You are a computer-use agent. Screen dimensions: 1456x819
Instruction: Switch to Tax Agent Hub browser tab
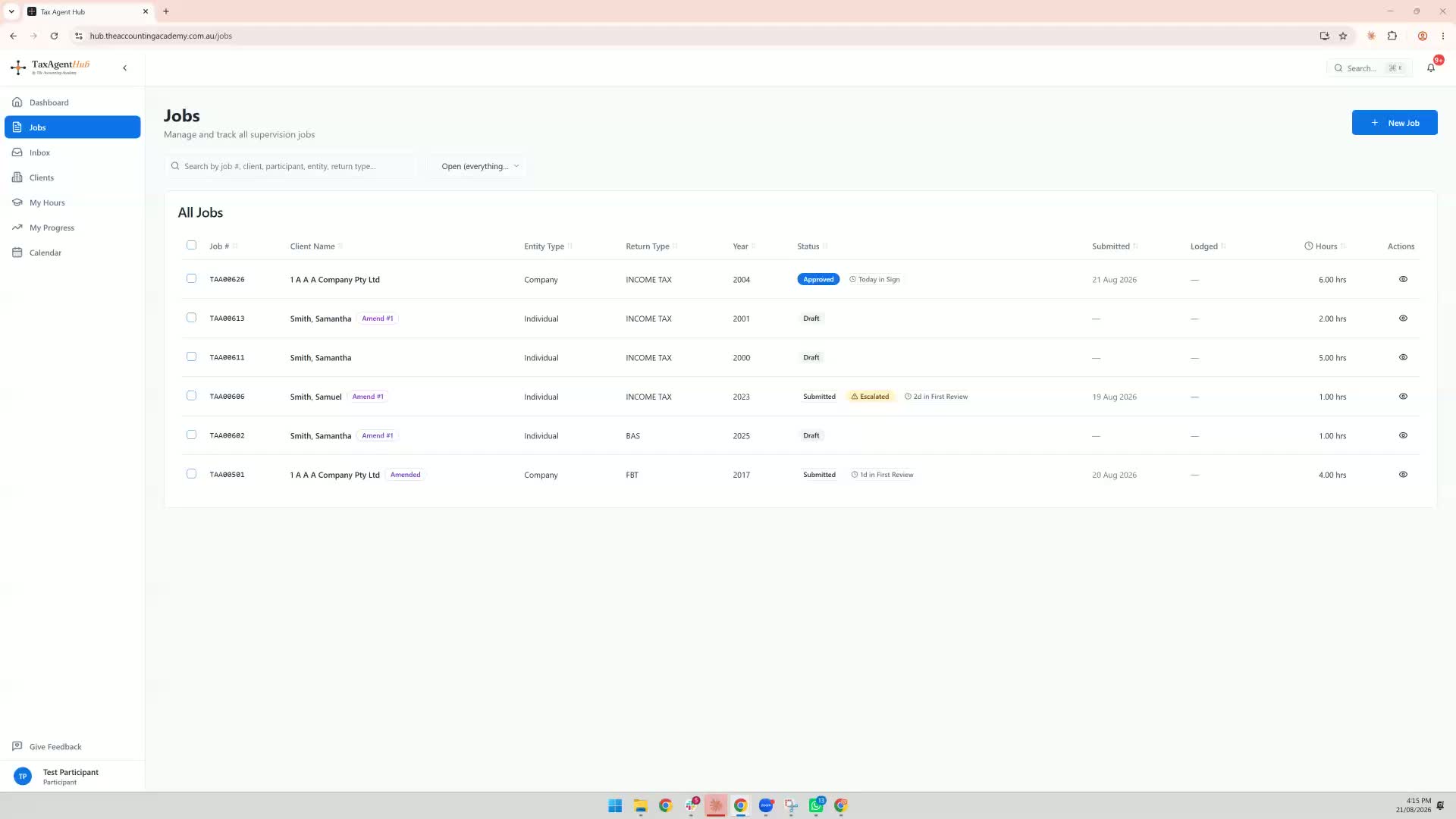tap(88, 11)
